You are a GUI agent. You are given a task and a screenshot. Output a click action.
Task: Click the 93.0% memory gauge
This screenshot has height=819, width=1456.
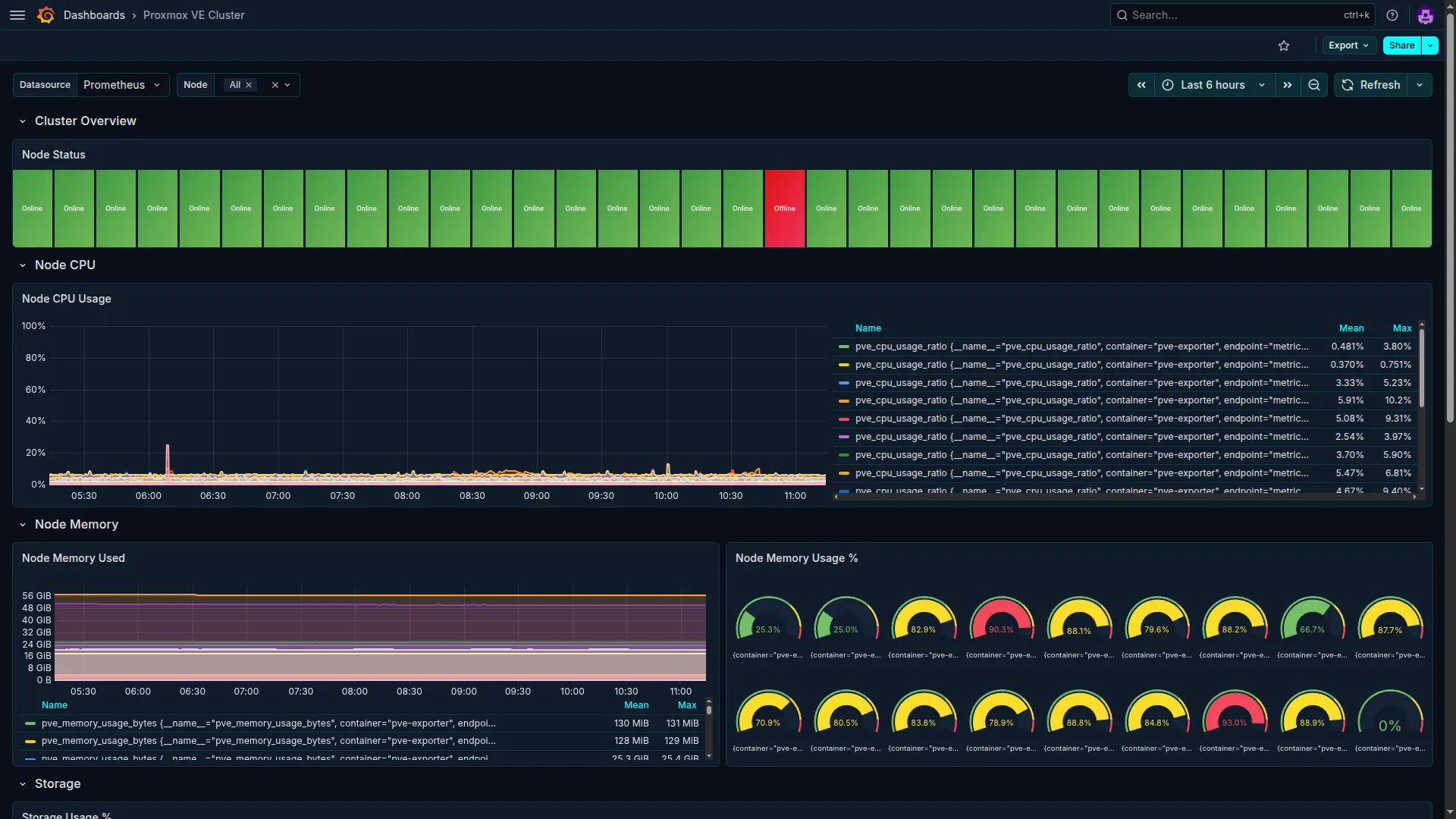tap(1235, 712)
